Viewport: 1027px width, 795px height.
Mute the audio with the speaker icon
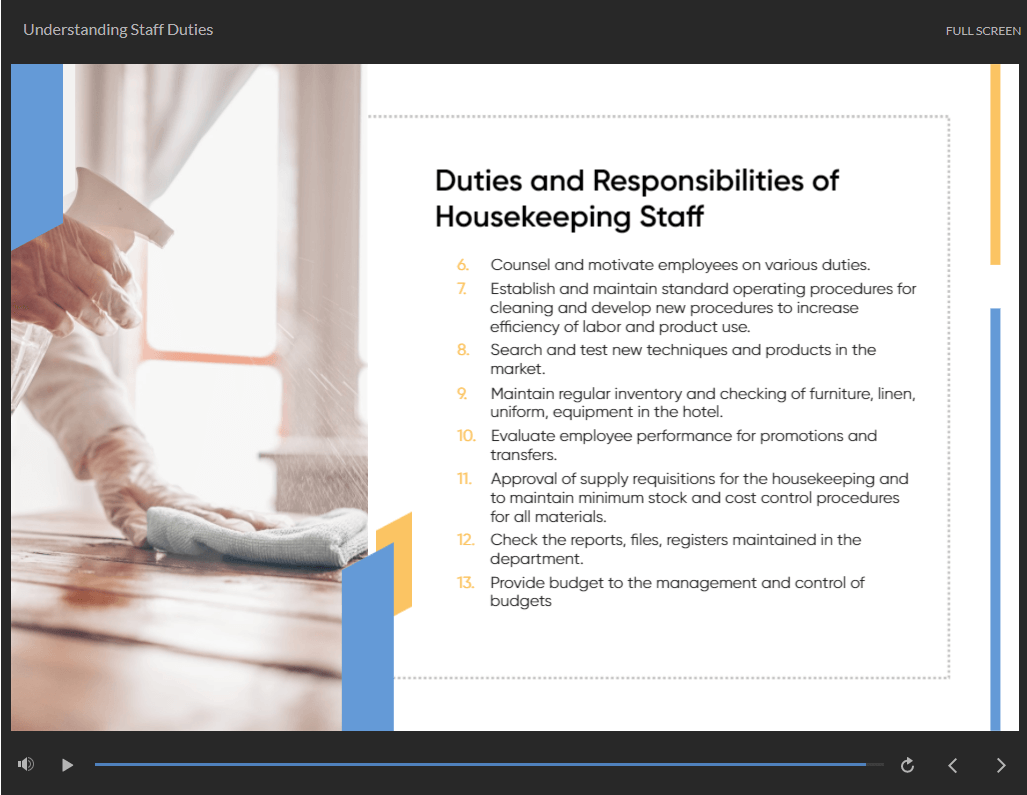26,764
